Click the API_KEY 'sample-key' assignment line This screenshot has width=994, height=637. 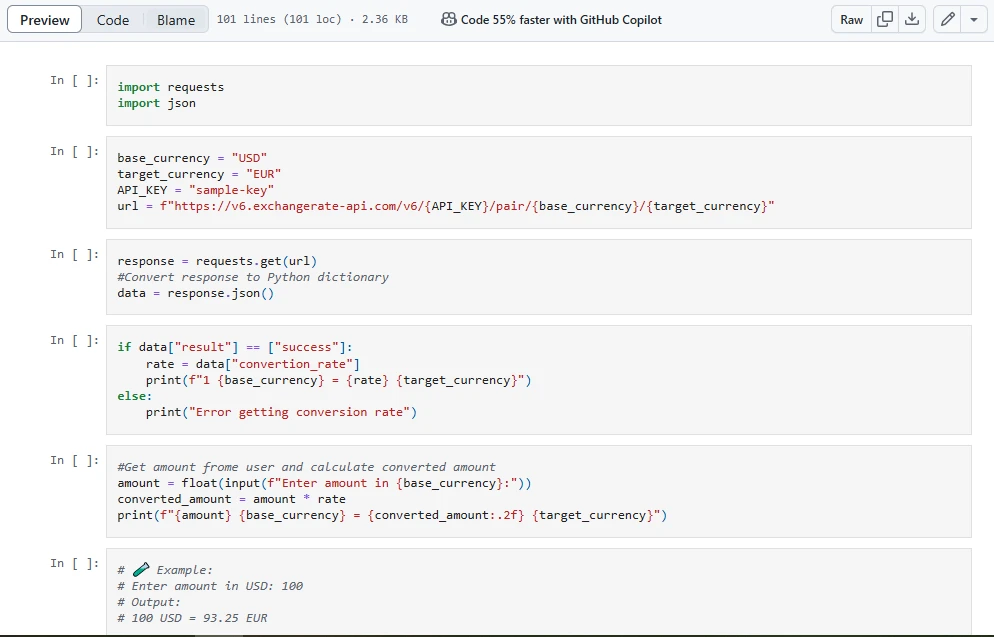click(x=195, y=190)
